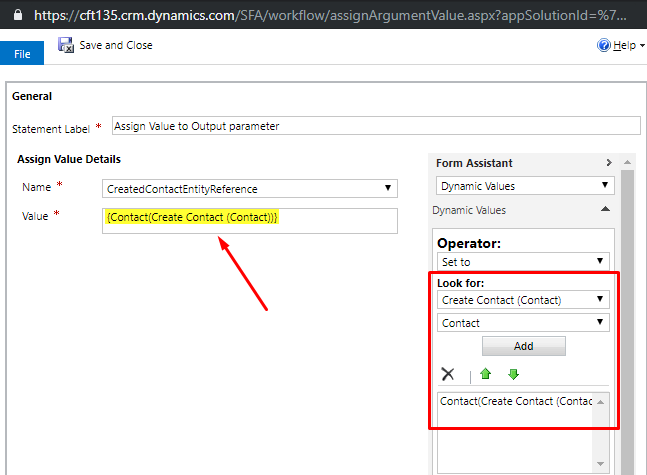
Task: Open the Operator Set to dropdown
Action: tap(523, 262)
